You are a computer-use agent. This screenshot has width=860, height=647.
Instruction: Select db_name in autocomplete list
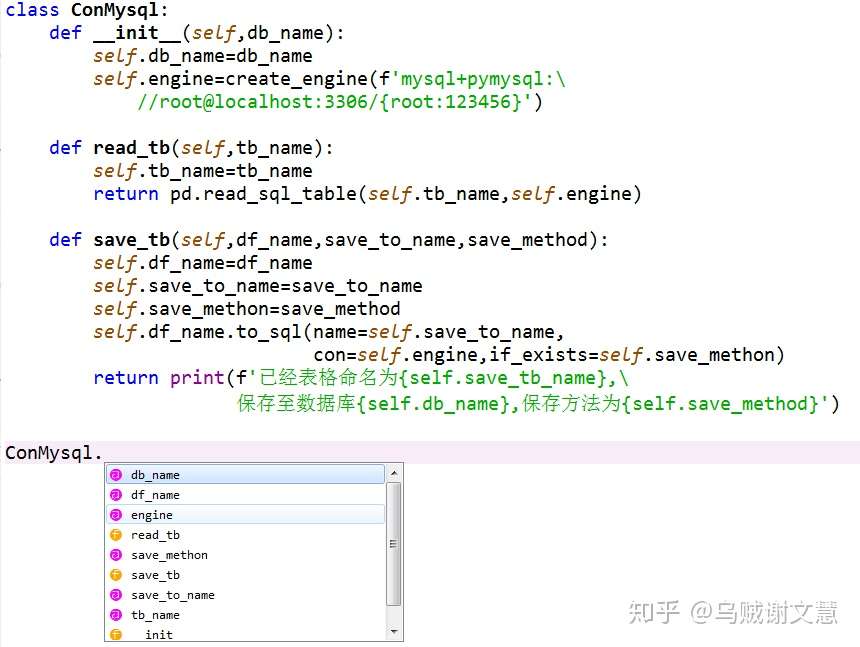[x=245, y=475]
